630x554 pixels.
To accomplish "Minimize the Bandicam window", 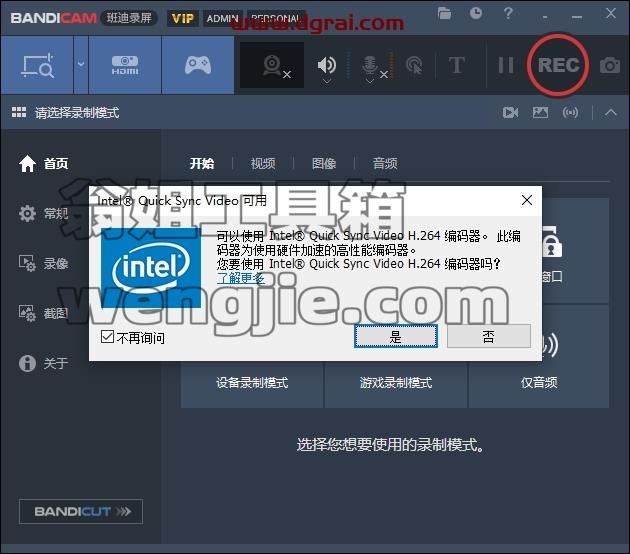I will pos(577,17).
